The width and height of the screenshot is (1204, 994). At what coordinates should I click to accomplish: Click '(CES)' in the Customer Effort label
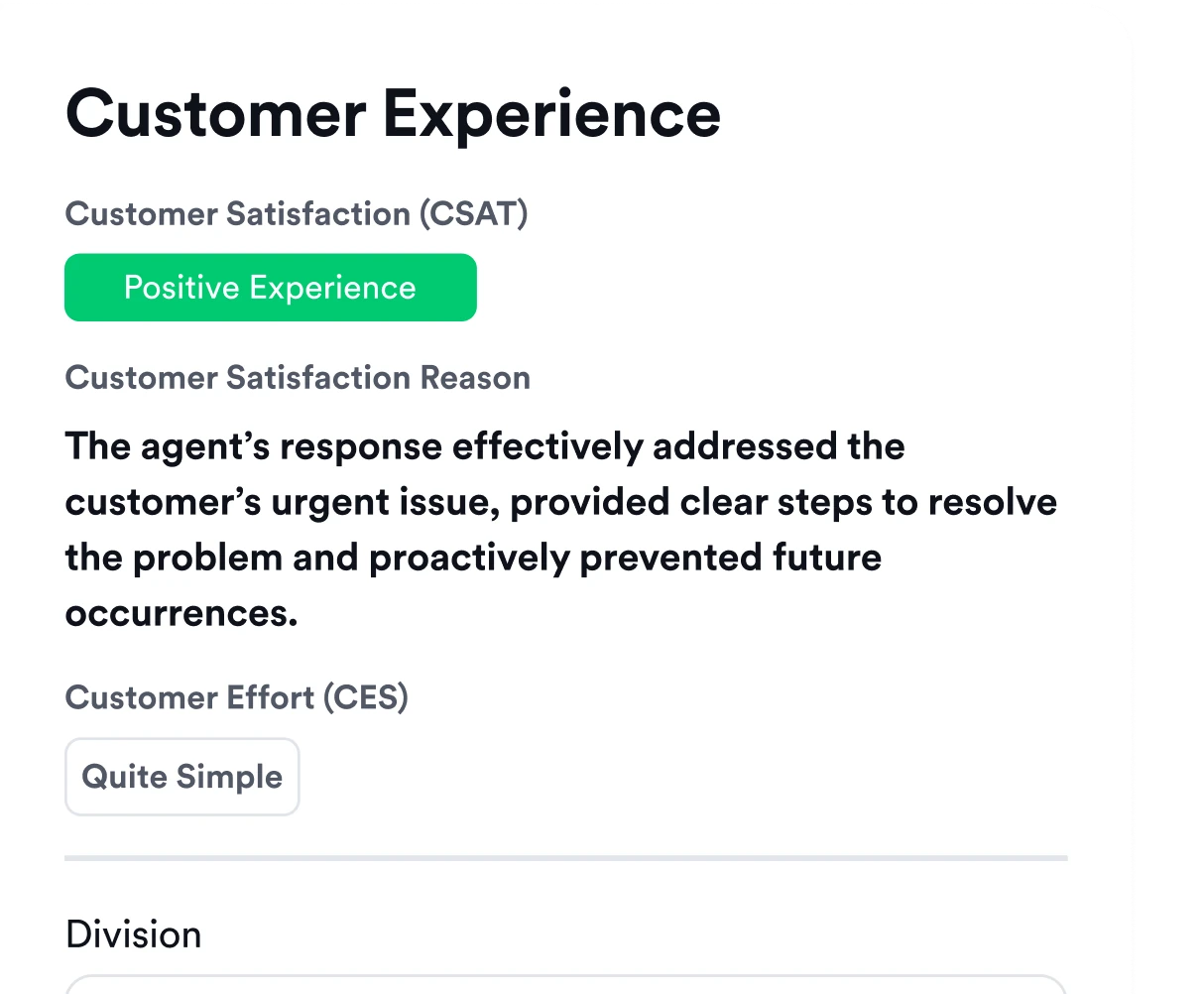point(364,697)
